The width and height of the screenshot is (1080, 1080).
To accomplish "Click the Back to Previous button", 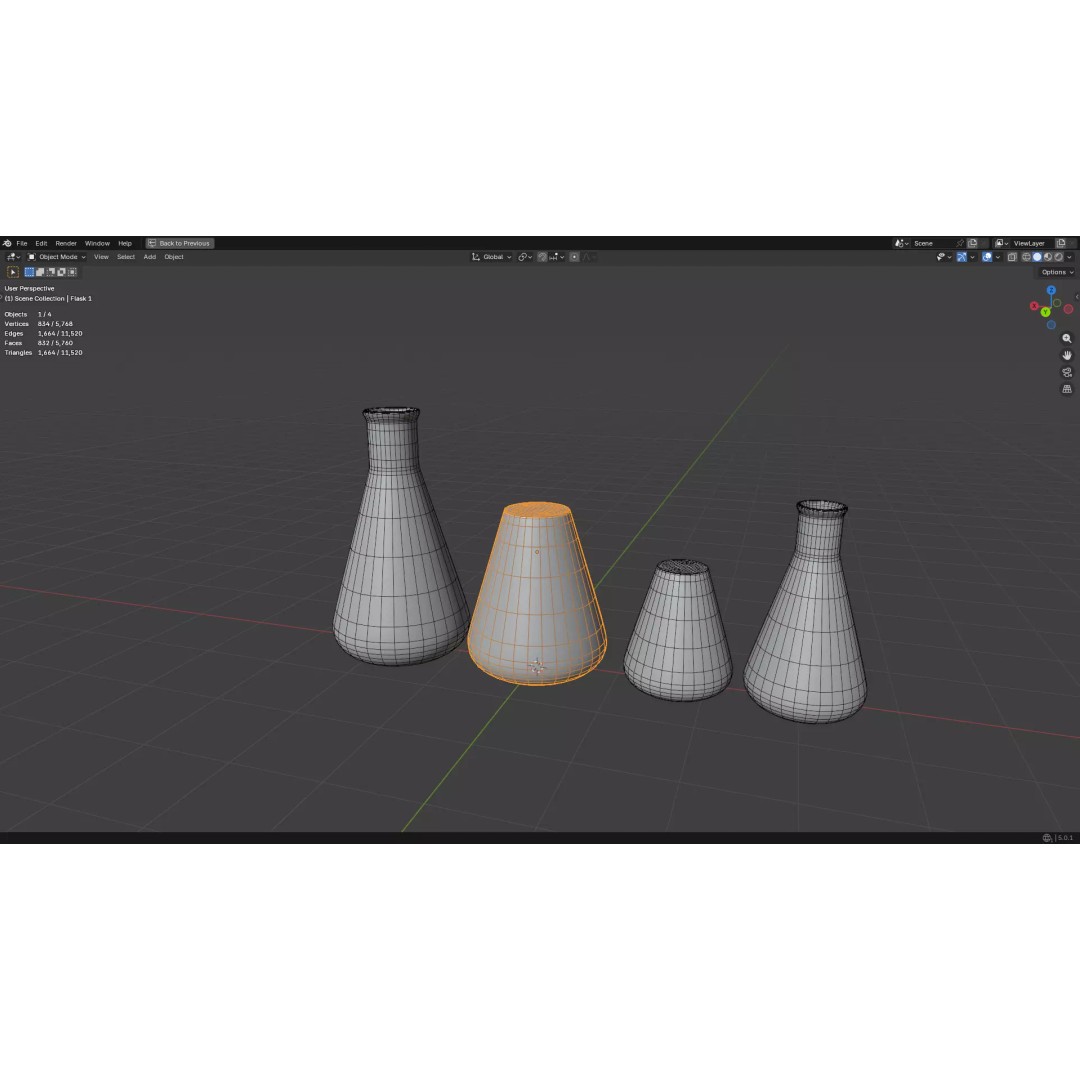I will coord(180,243).
